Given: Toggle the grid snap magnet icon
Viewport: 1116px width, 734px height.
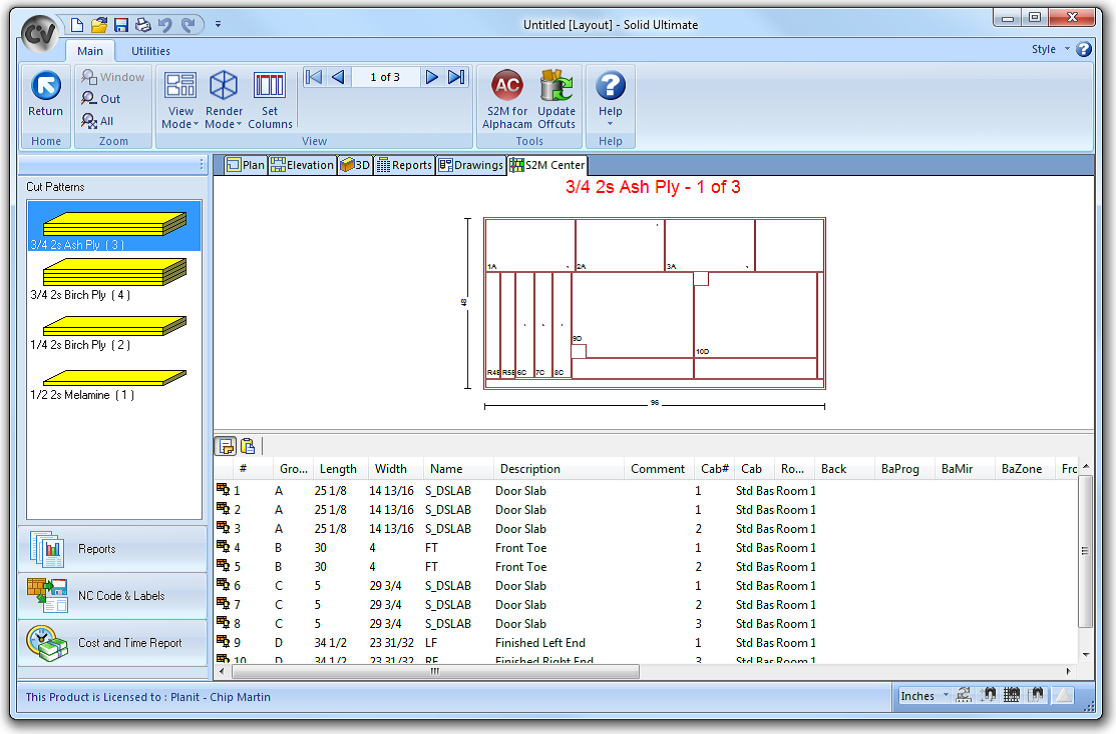Looking at the screenshot, I should point(1011,695).
